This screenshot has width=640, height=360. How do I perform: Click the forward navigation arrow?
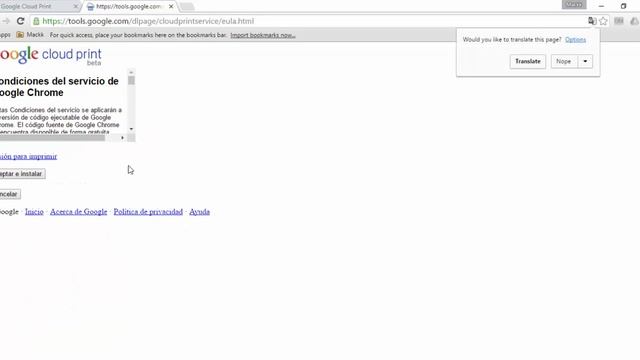[5, 21]
